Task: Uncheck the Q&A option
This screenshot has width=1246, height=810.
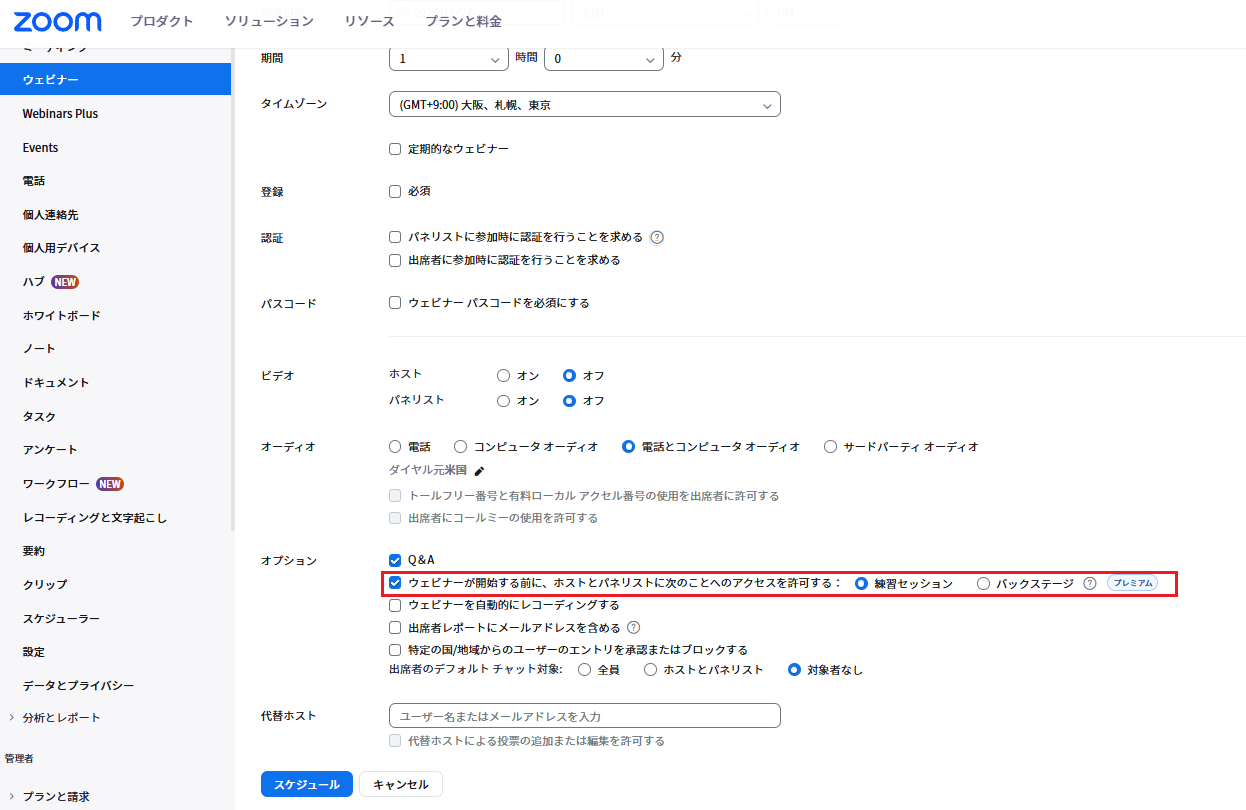Action: [x=395, y=560]
